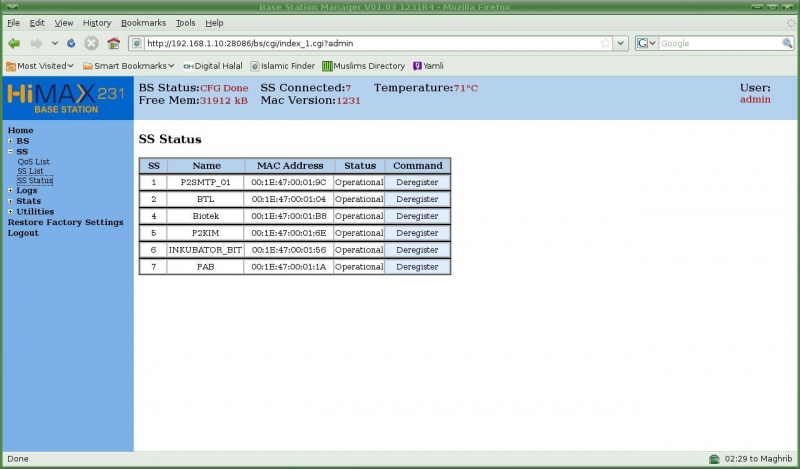This screenshot has height=469, width=800.
Task: Expand the Logs tree node
Action: pyautogui.click(x=10, y=190)
